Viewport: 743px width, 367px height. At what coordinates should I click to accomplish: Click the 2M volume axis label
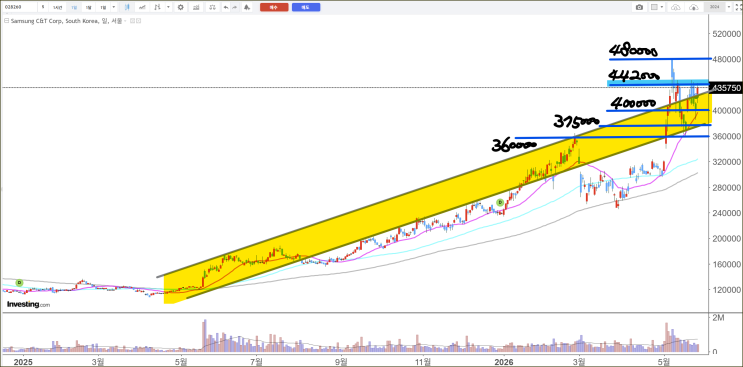click(x=719, y=318)
